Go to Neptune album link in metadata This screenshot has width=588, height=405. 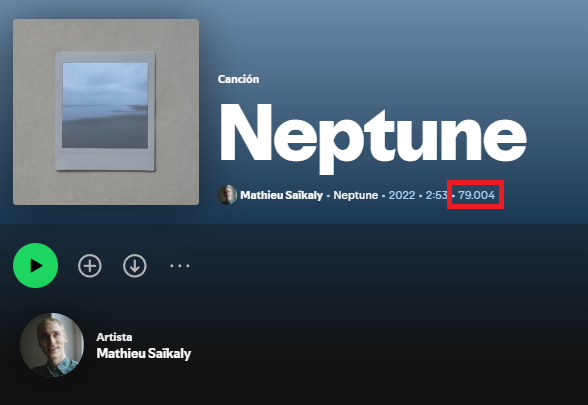(356, 195)
